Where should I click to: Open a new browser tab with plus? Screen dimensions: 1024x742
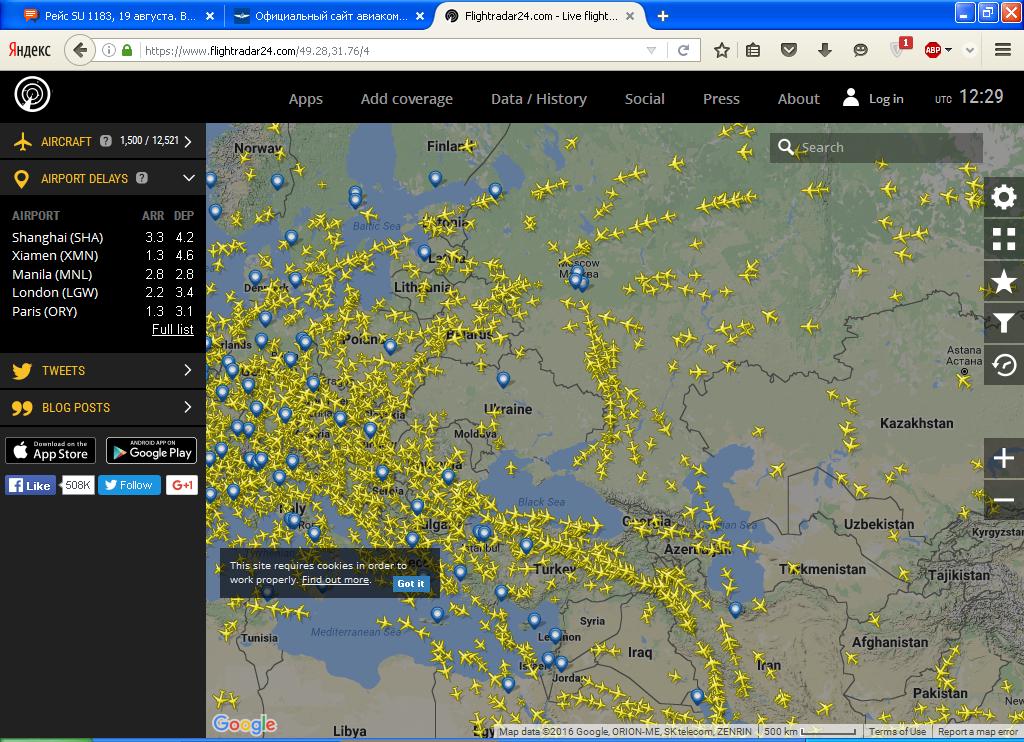point(663,16)
